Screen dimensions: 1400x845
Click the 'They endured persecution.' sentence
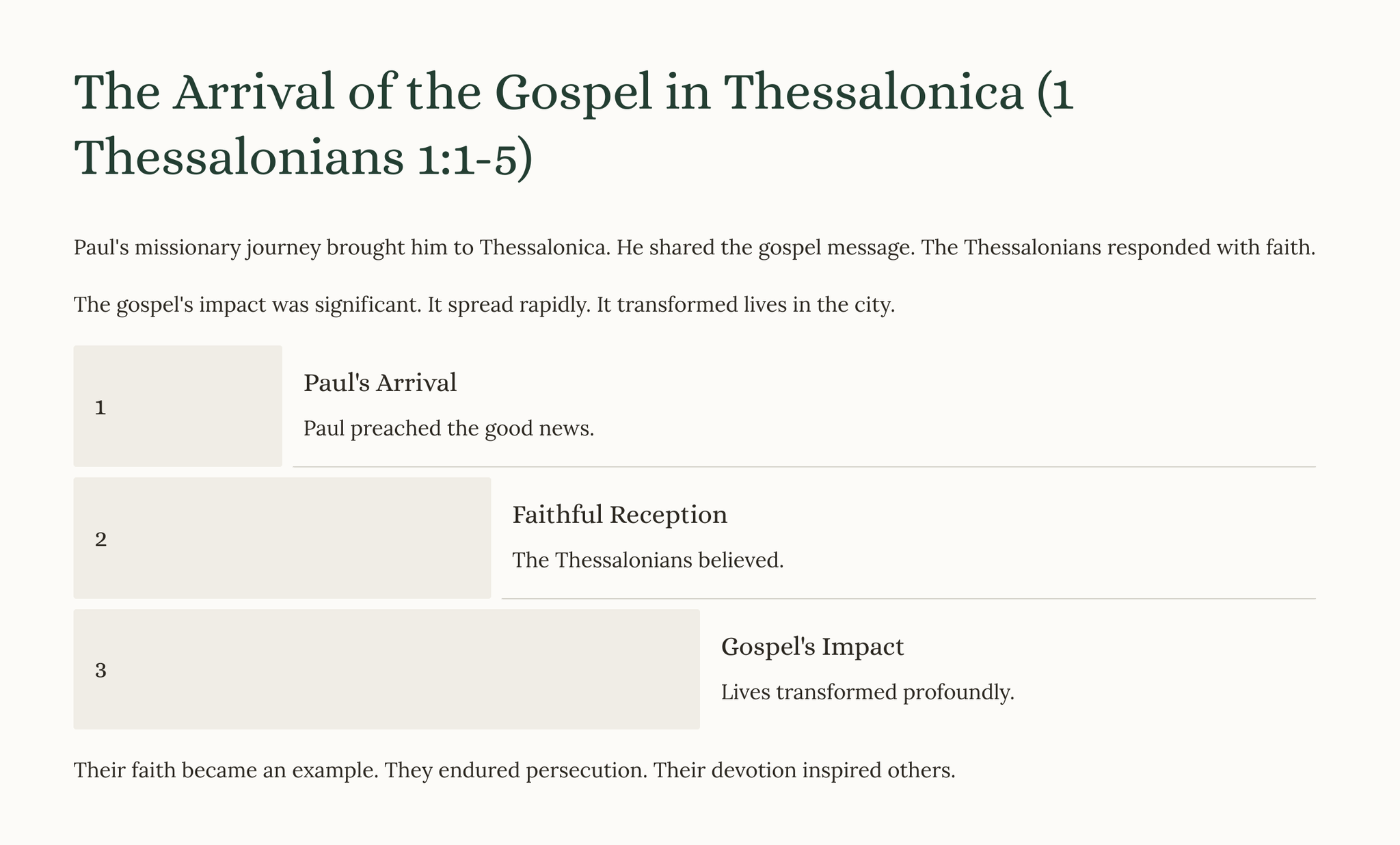515,770
